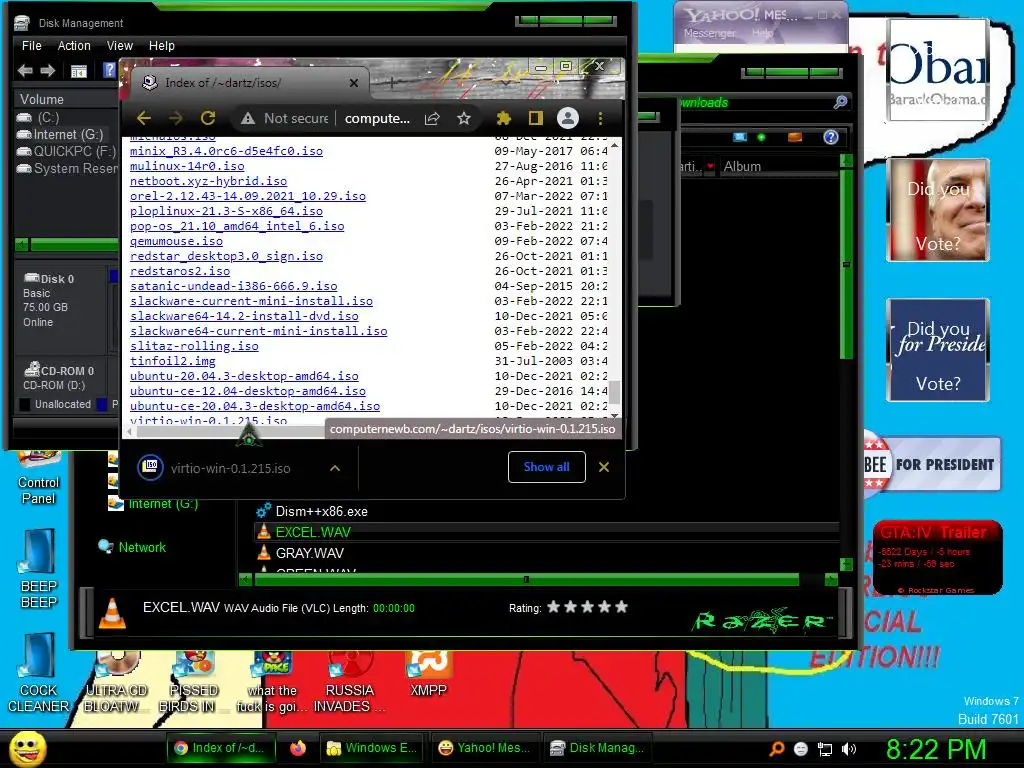Viewport: 1024px width, 768px height.
Task: Open the satanic-undead-i386-666.9.iso link
Action: [x=234, y=286]
